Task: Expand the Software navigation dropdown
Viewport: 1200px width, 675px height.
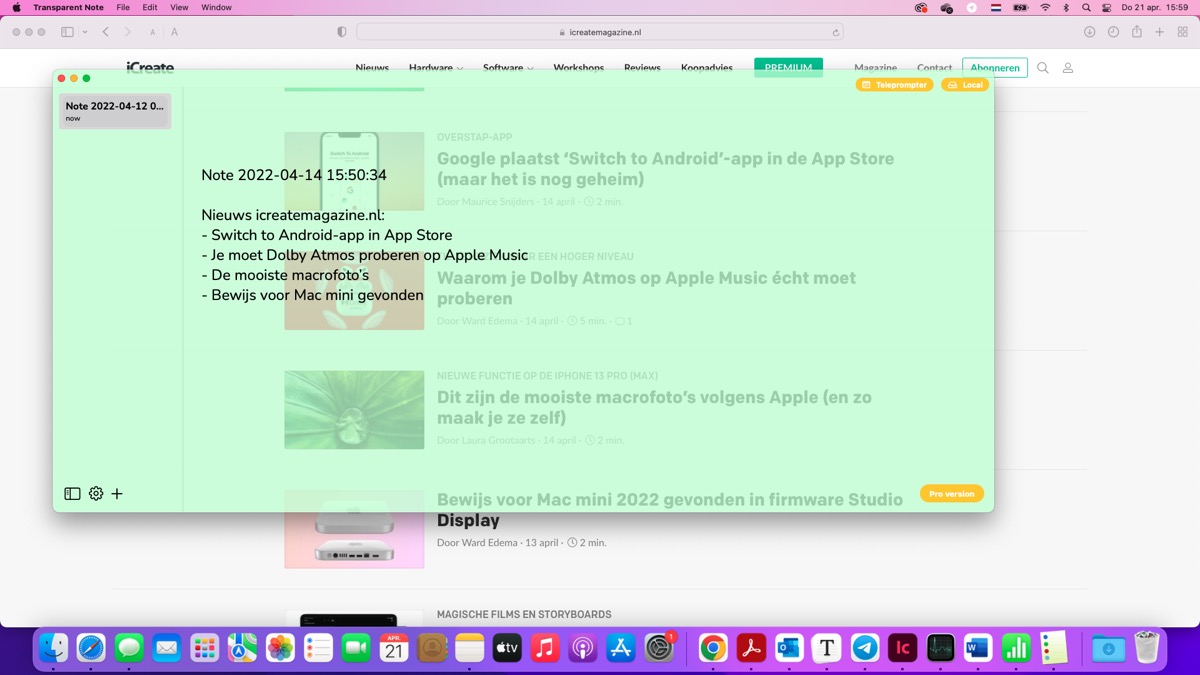Action: (507, 68)
